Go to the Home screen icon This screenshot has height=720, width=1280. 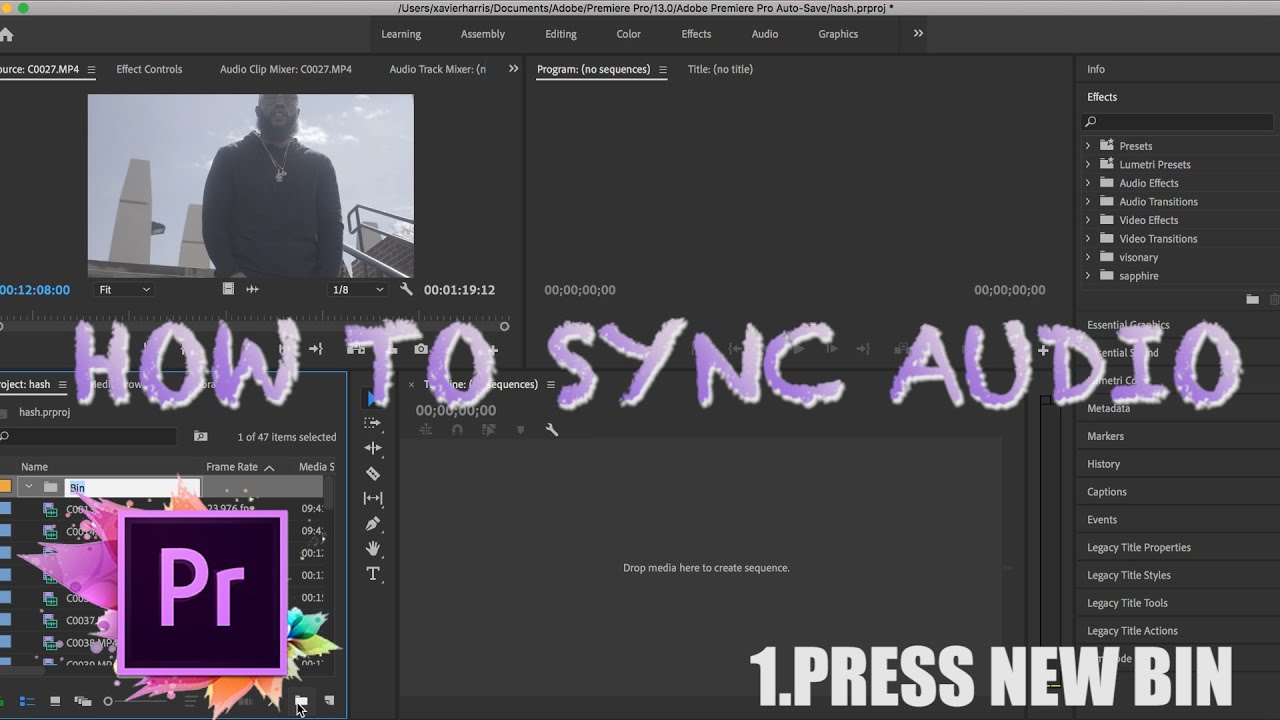tap(5, 34)
